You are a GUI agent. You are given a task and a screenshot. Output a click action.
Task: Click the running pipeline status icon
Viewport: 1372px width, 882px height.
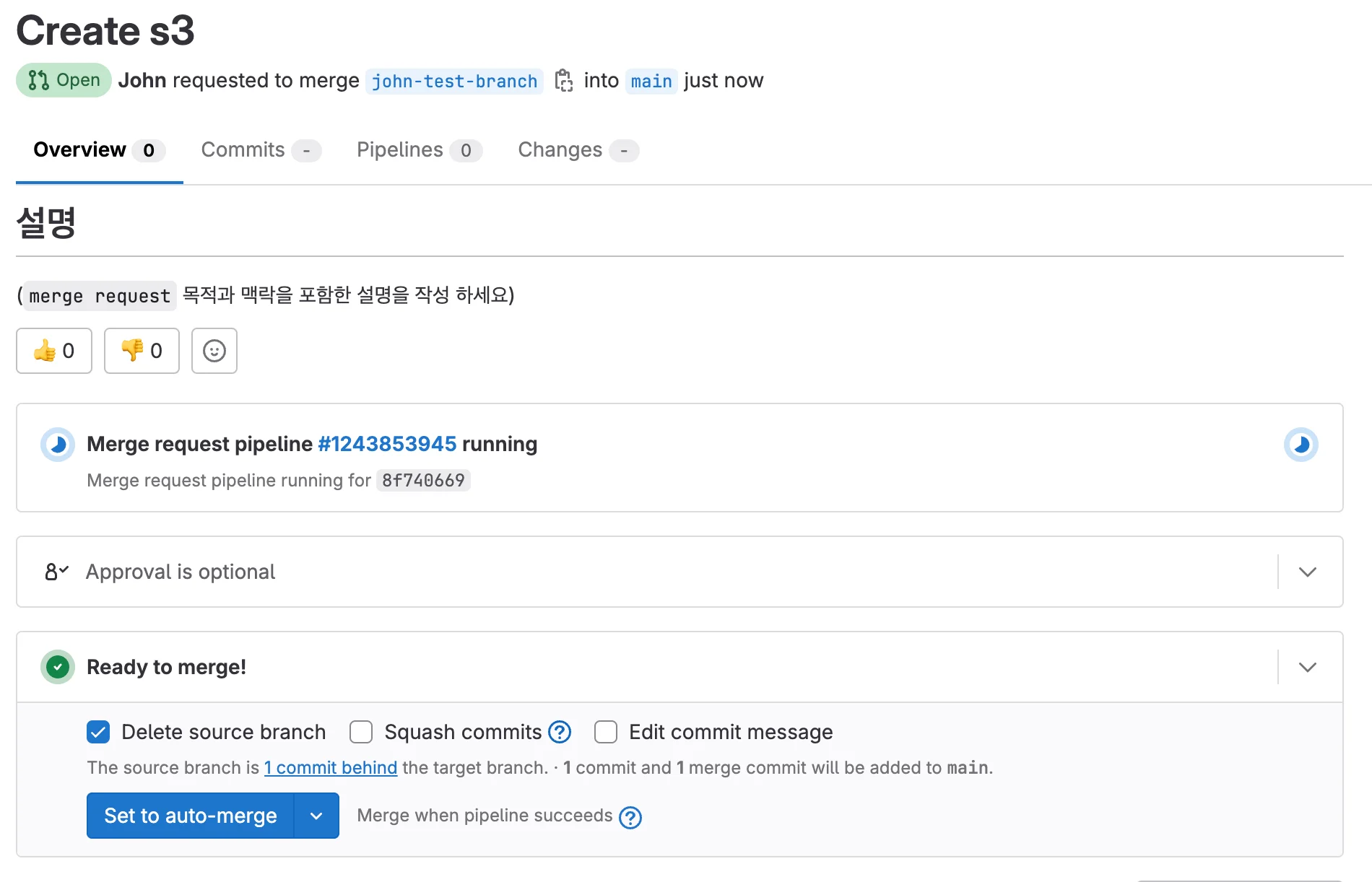pyautogui.click(x=58, y=445)
